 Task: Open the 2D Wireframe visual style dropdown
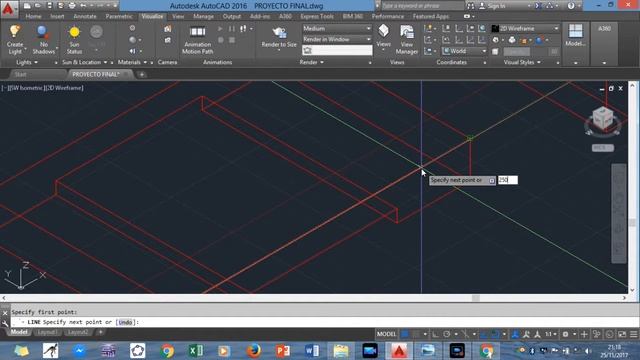point(525,28)
